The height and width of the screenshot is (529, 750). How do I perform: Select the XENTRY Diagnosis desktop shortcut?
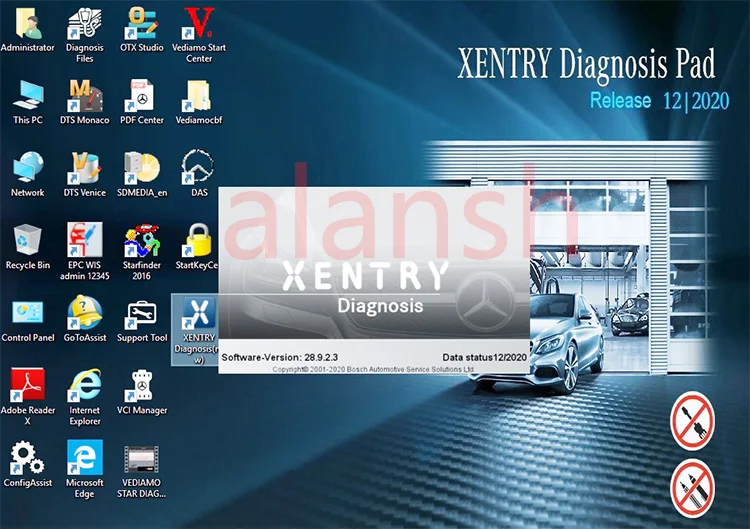(x=196, y=330)
